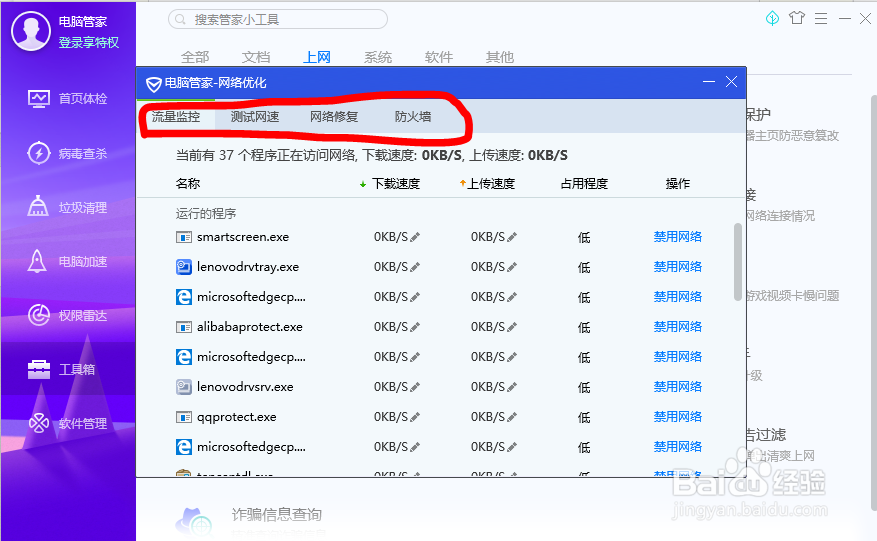This screenshot has width=877, height=541.
Task: Minimize the 网络优化 dialog
Action: click(709, 82)
